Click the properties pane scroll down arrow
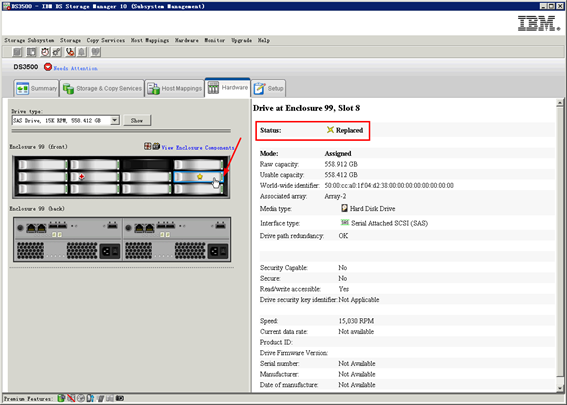Image resolution: width=567 pixels, height=405 pixels. click(560, 388)
